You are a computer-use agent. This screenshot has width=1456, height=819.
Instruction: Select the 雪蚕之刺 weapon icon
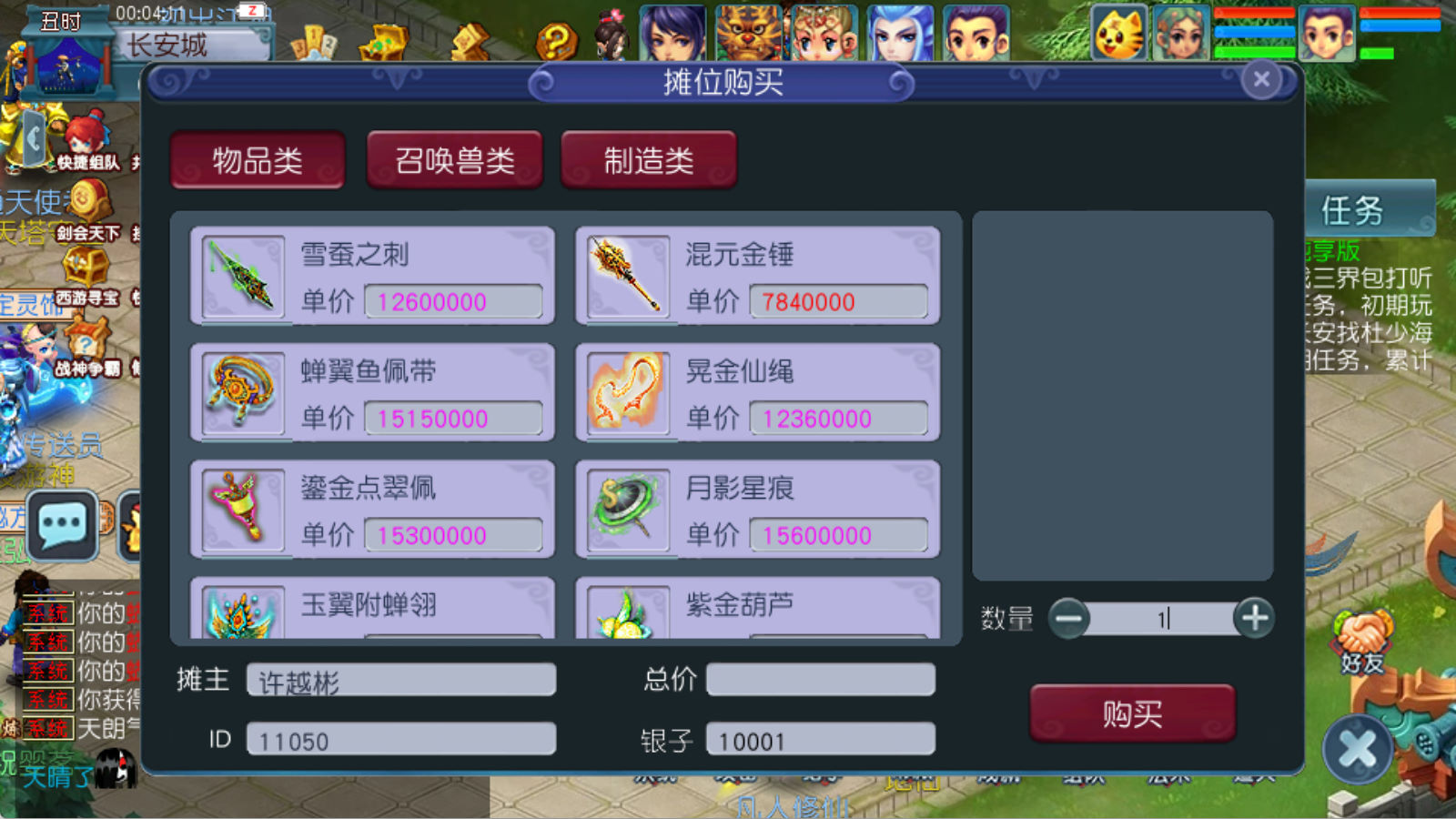[x=242, y=276]
